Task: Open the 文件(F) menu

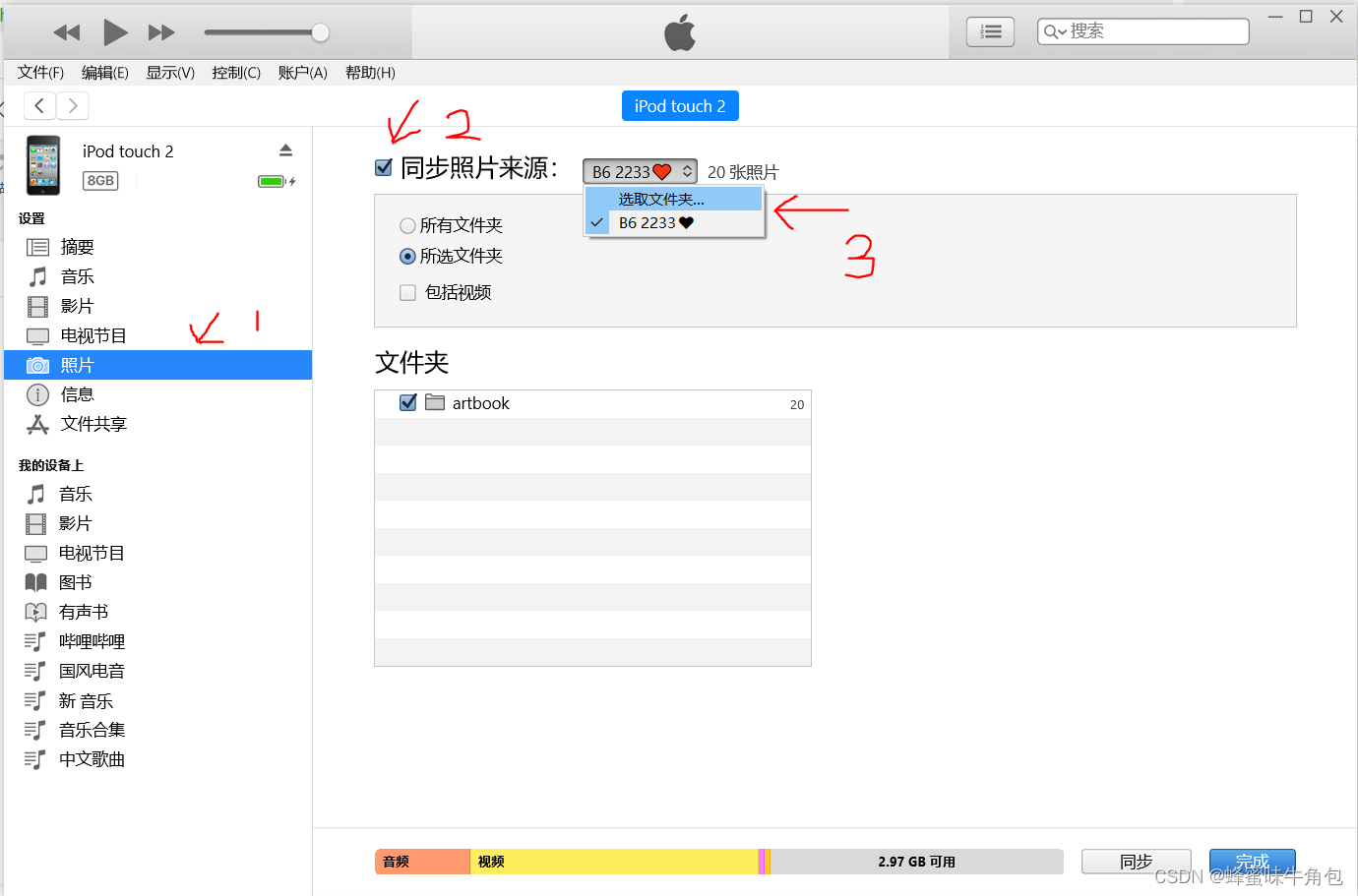Action: point(40,73)
